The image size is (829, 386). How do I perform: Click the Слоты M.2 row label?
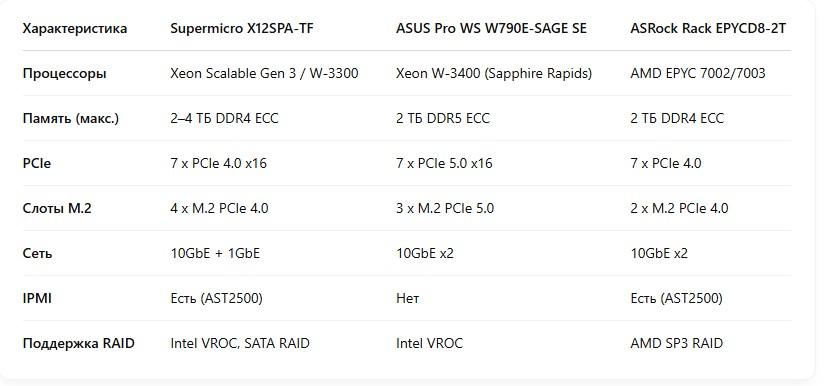(x=57, y=208)
